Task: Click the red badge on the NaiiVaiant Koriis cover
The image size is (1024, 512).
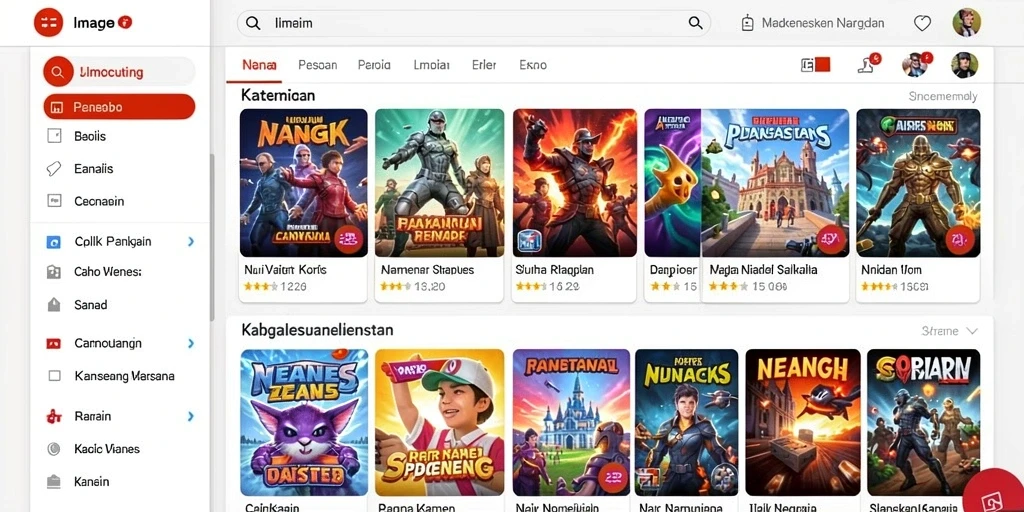Action: tap(349, 239)
